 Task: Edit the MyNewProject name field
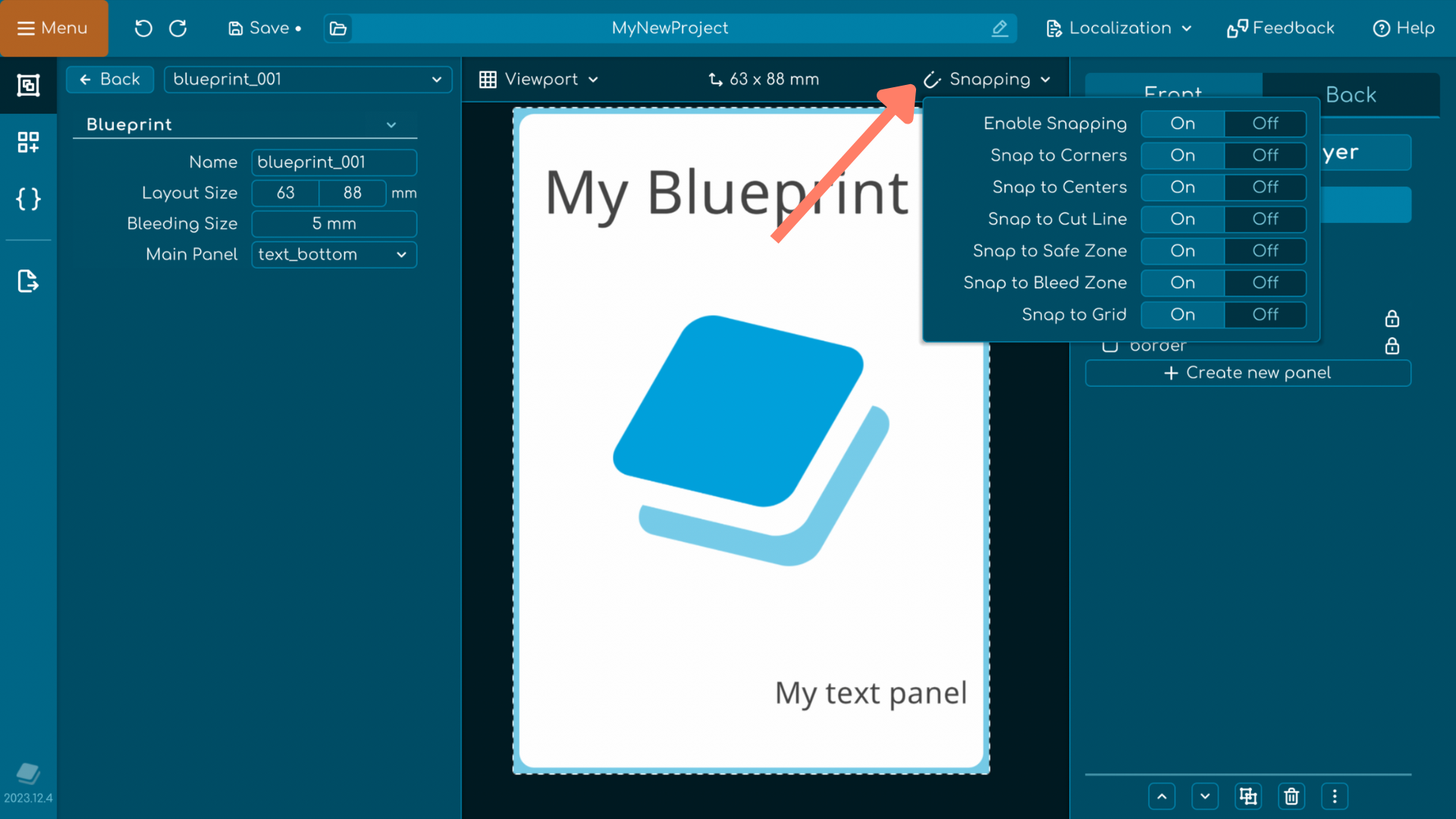(670, 28)
